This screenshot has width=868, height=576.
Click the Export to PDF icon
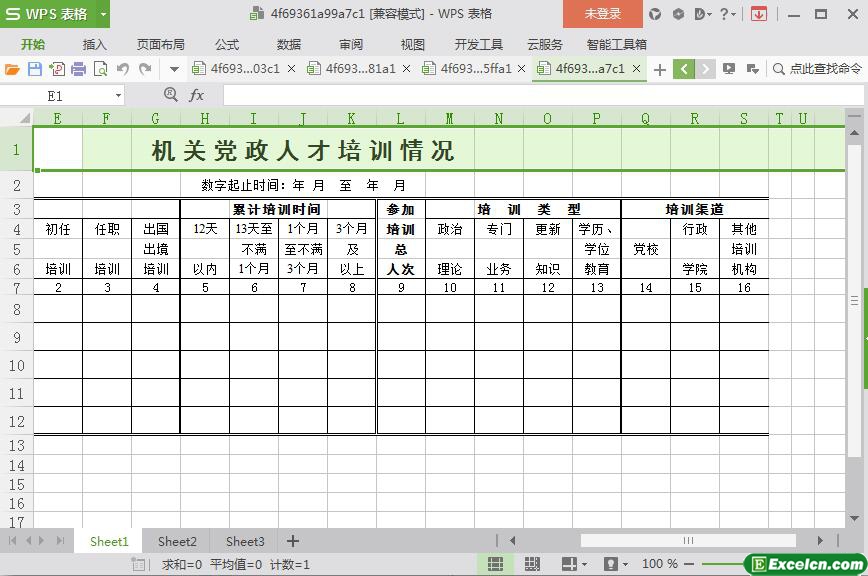(57, 69)
